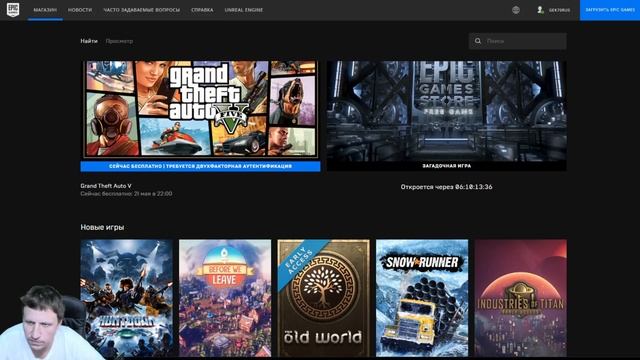
Task: Select the Найти tab
Action: (89, 41)
